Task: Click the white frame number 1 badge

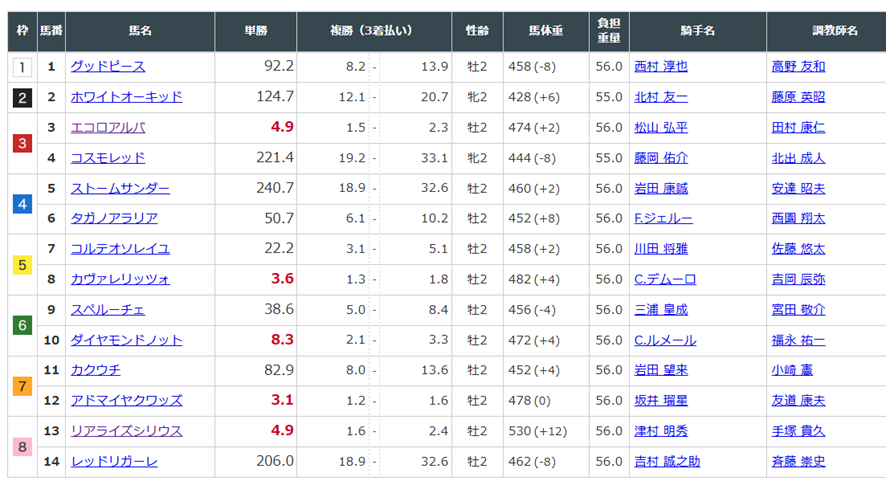Action: [x=22, y=67]
